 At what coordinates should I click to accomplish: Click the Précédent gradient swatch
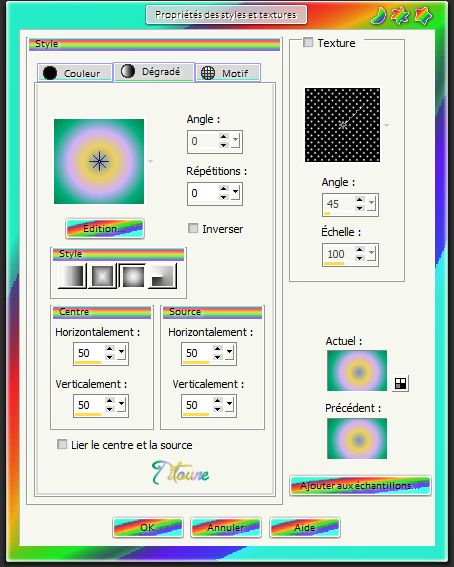point(357,438)
